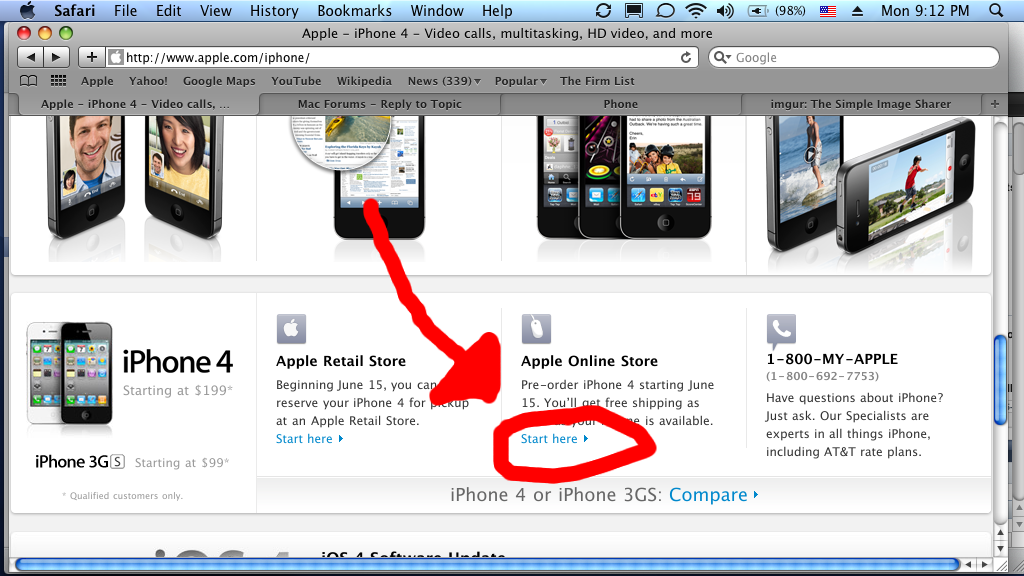Click the phone handset icon
Image resolution: width=1024 pixels, height=576 pixels.
click(781, 331)
